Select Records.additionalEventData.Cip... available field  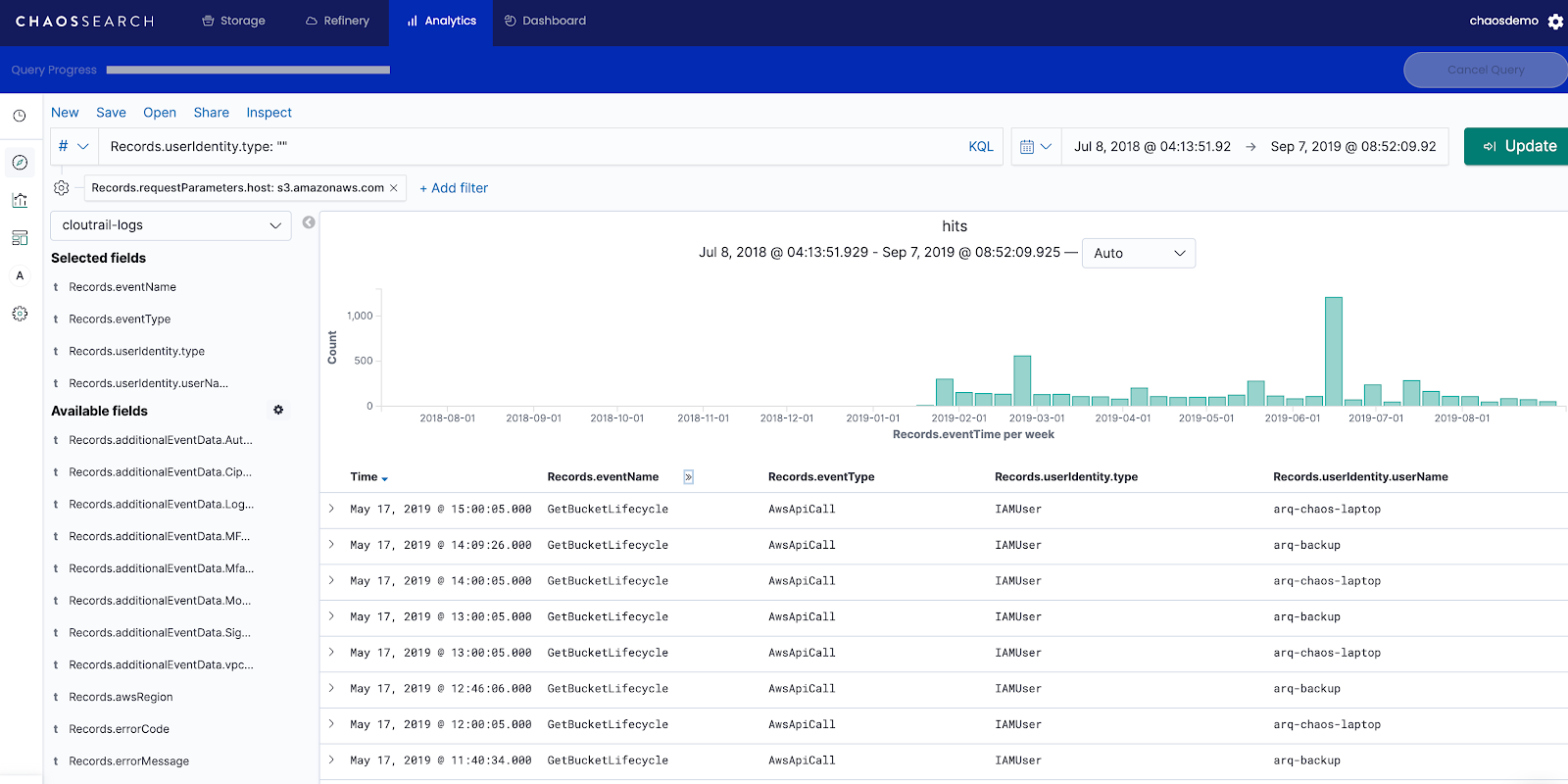point(161,472)
